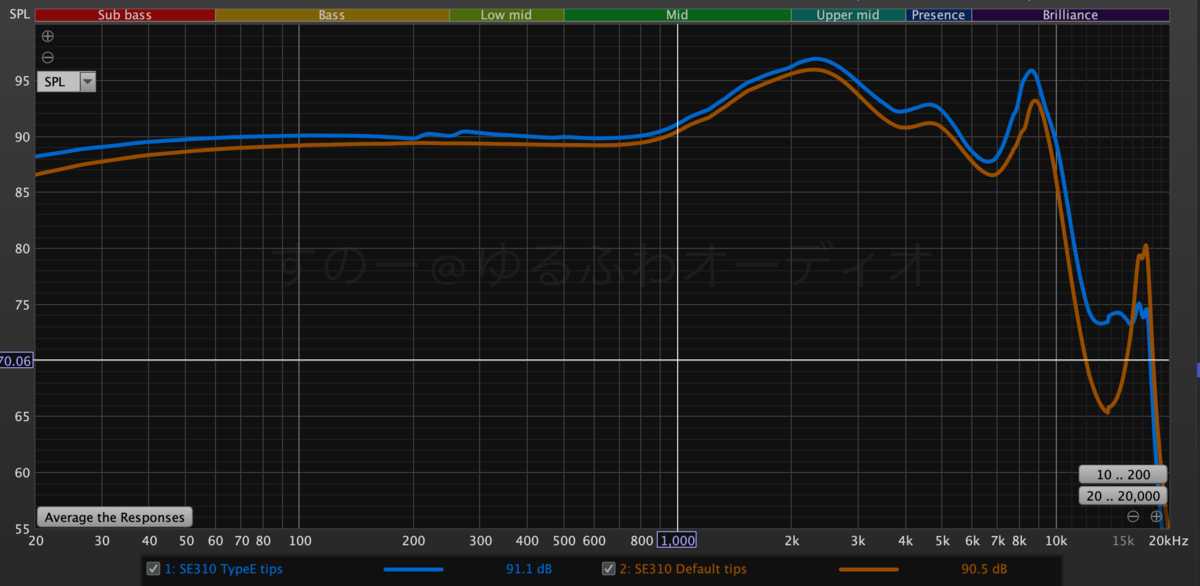Click the 1,000 cursor frequency readout box
Screen dimensions: 1200x586
pos(677,541)
